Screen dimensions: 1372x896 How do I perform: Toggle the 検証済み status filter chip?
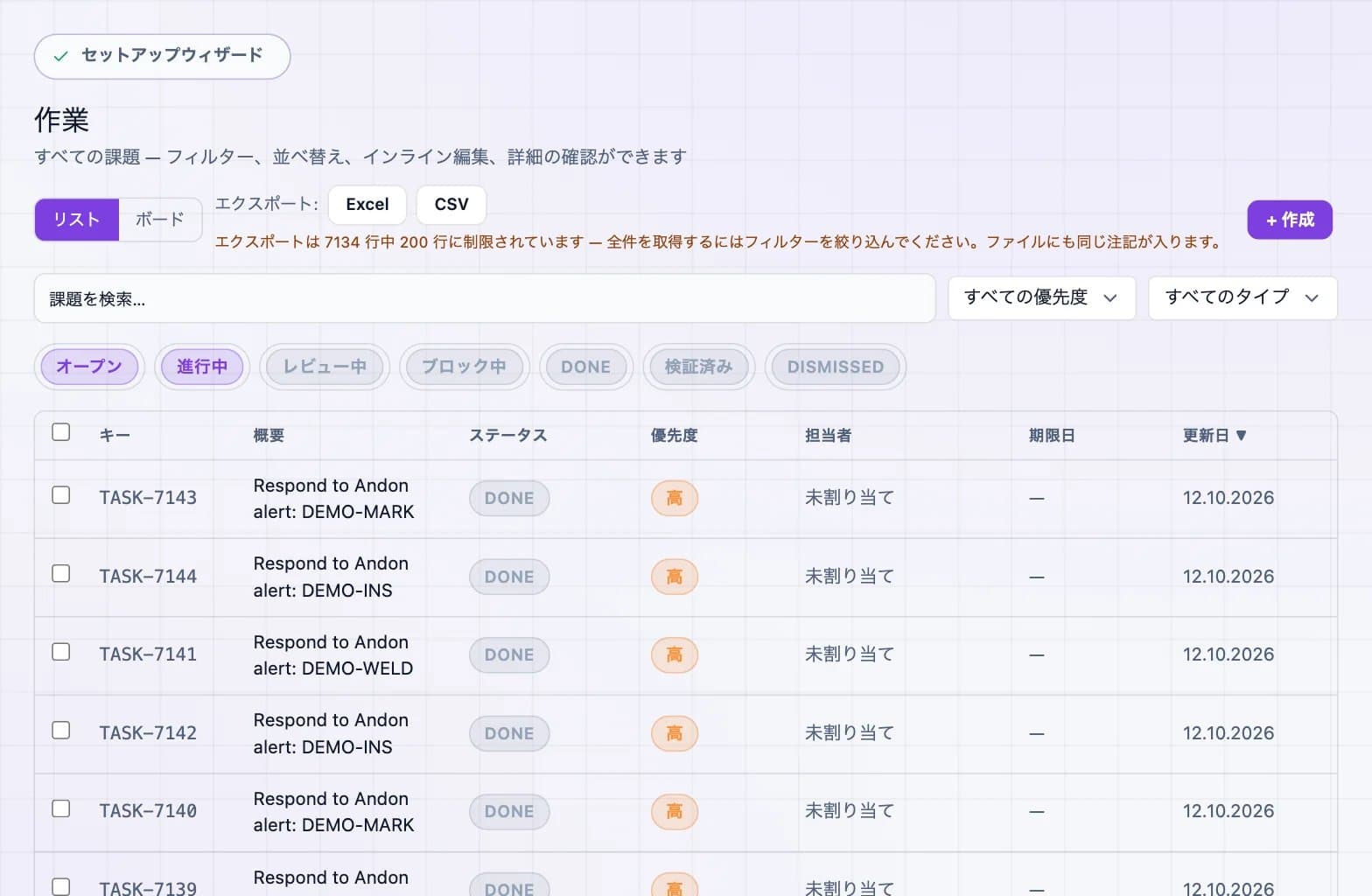click(698, 367)
